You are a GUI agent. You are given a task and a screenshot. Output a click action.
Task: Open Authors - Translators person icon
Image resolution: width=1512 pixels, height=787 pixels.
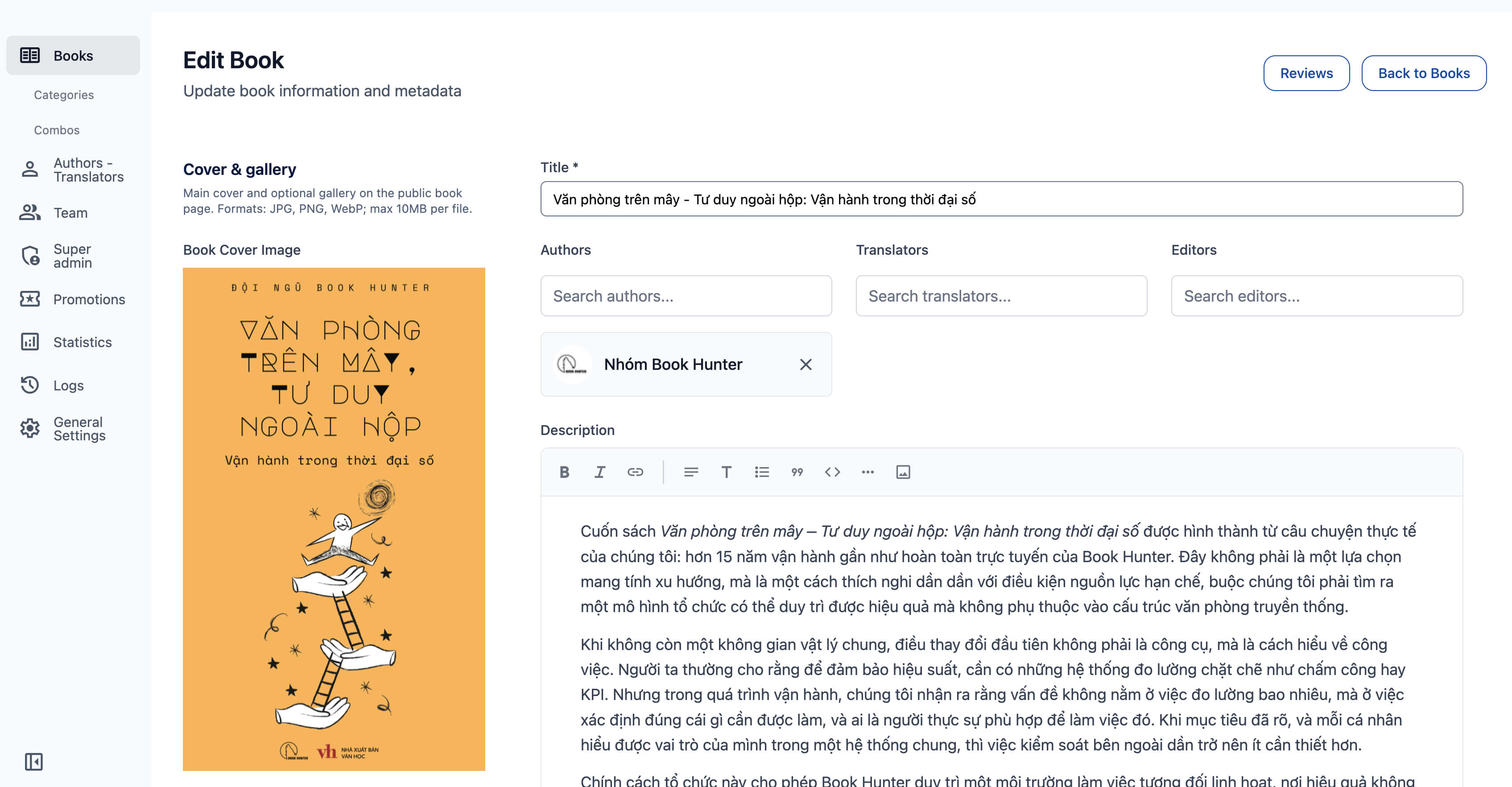(x=30, y=170)
